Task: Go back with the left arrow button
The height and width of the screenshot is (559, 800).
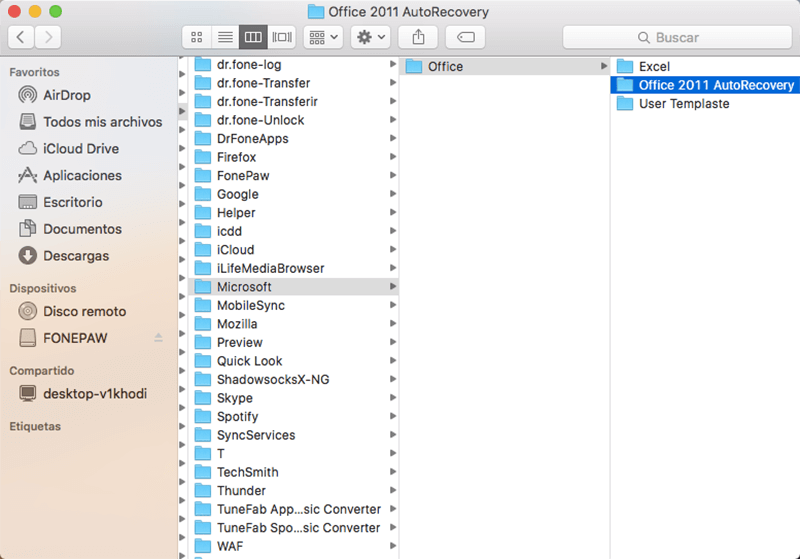Action: pos(21,37)
